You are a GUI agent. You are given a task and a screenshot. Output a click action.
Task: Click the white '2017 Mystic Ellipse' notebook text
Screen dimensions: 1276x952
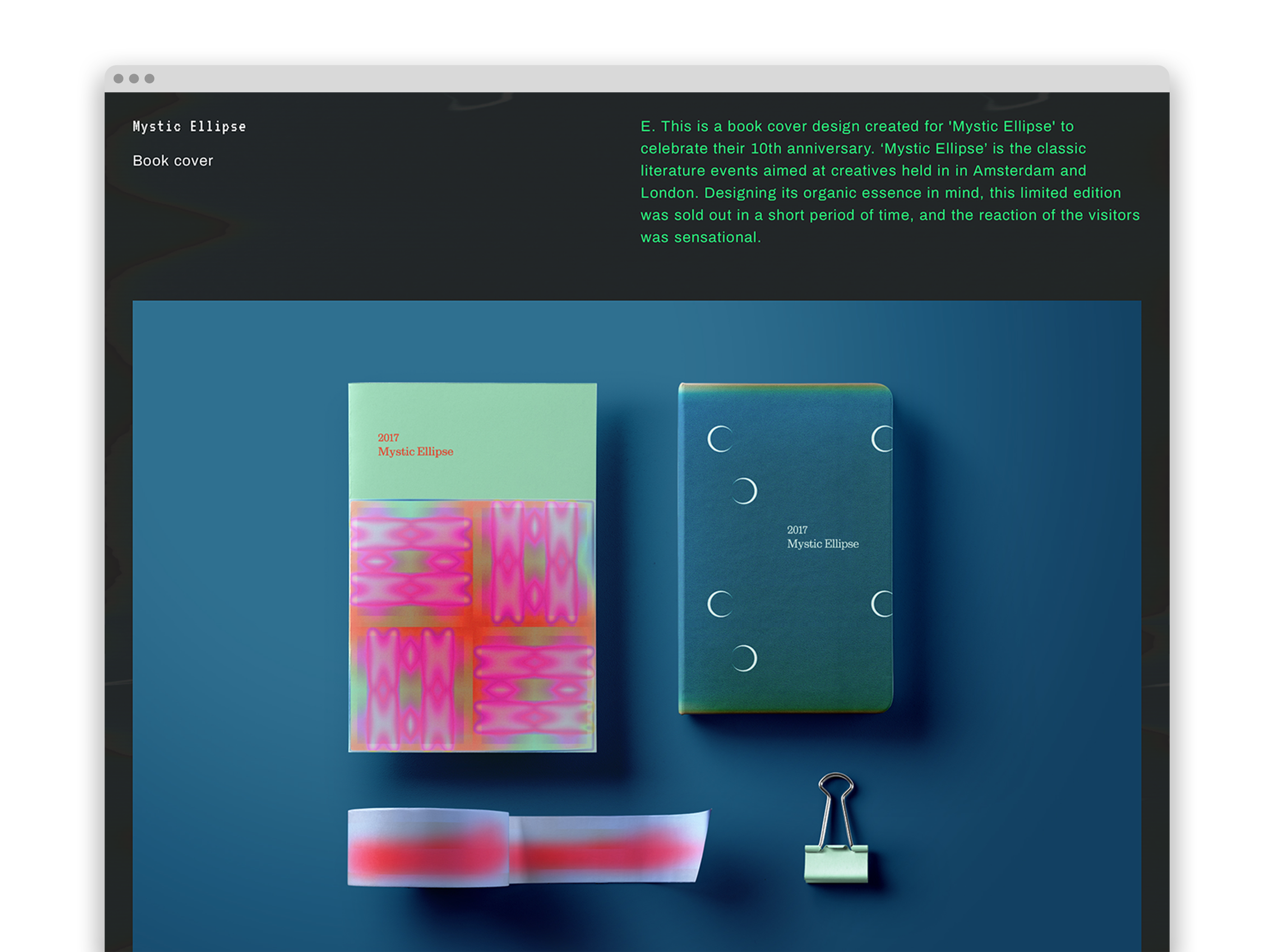click(823, 537)
